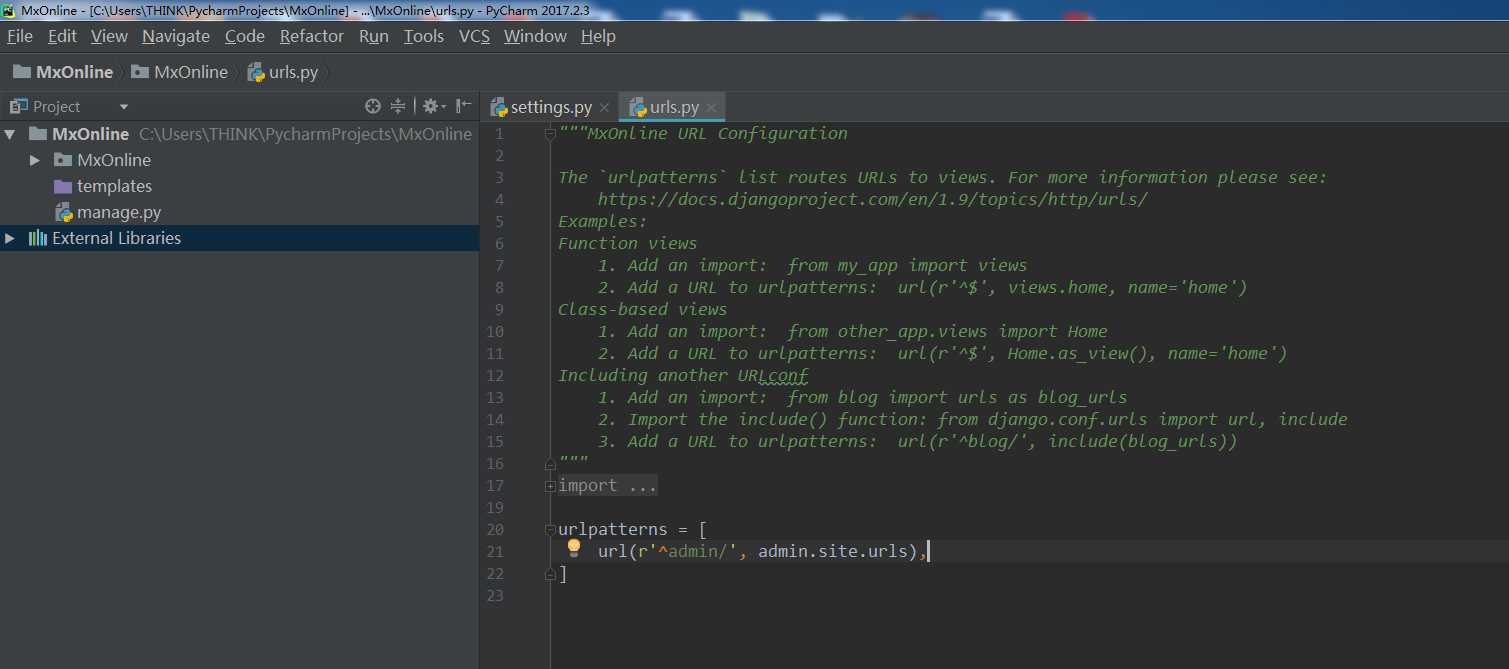This screenshot has height=669, width=1509.
Task: Click the urls.py tab's Python icon
Action: (x=637, y=107)
